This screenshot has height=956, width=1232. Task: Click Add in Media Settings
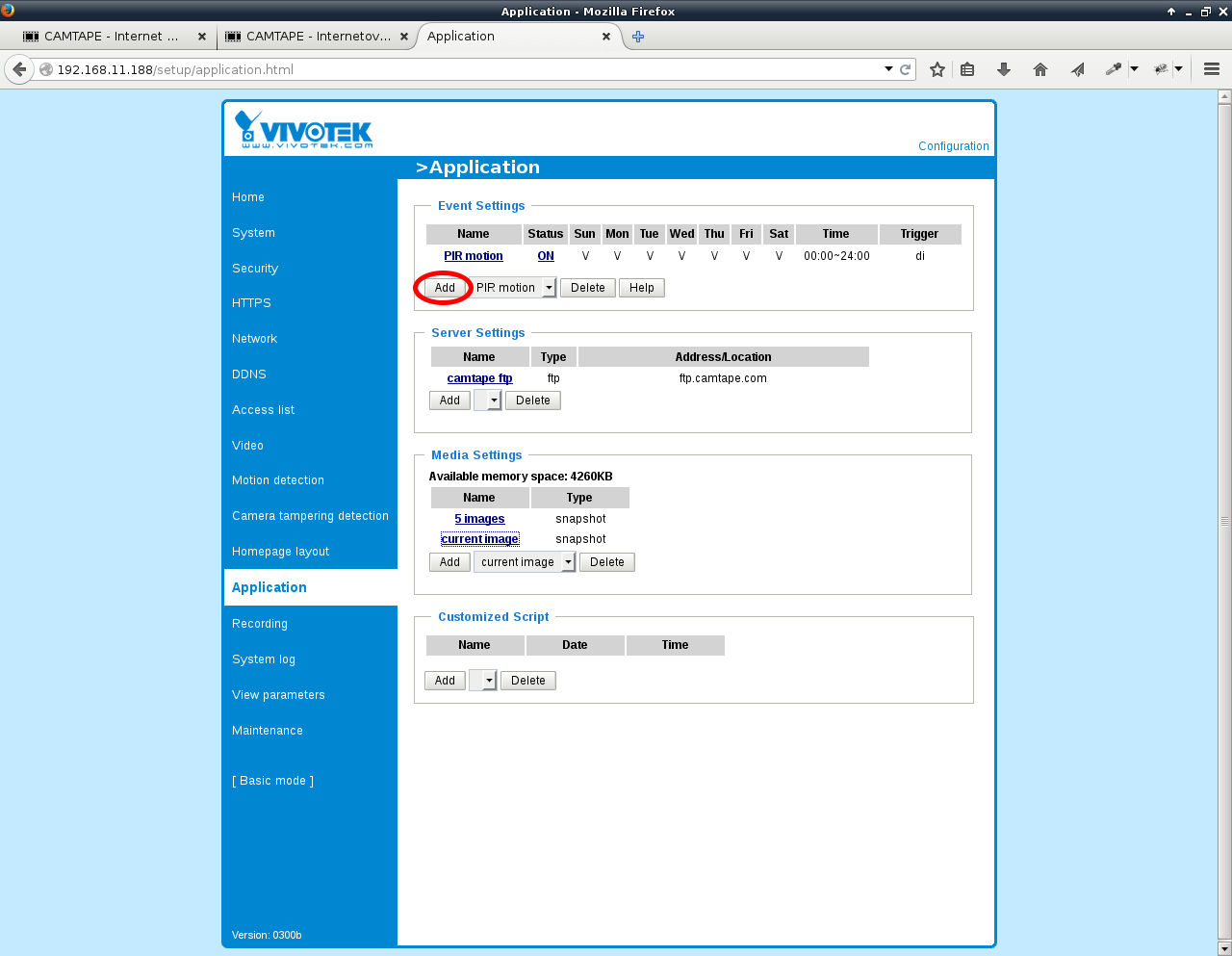coord(449,562)
